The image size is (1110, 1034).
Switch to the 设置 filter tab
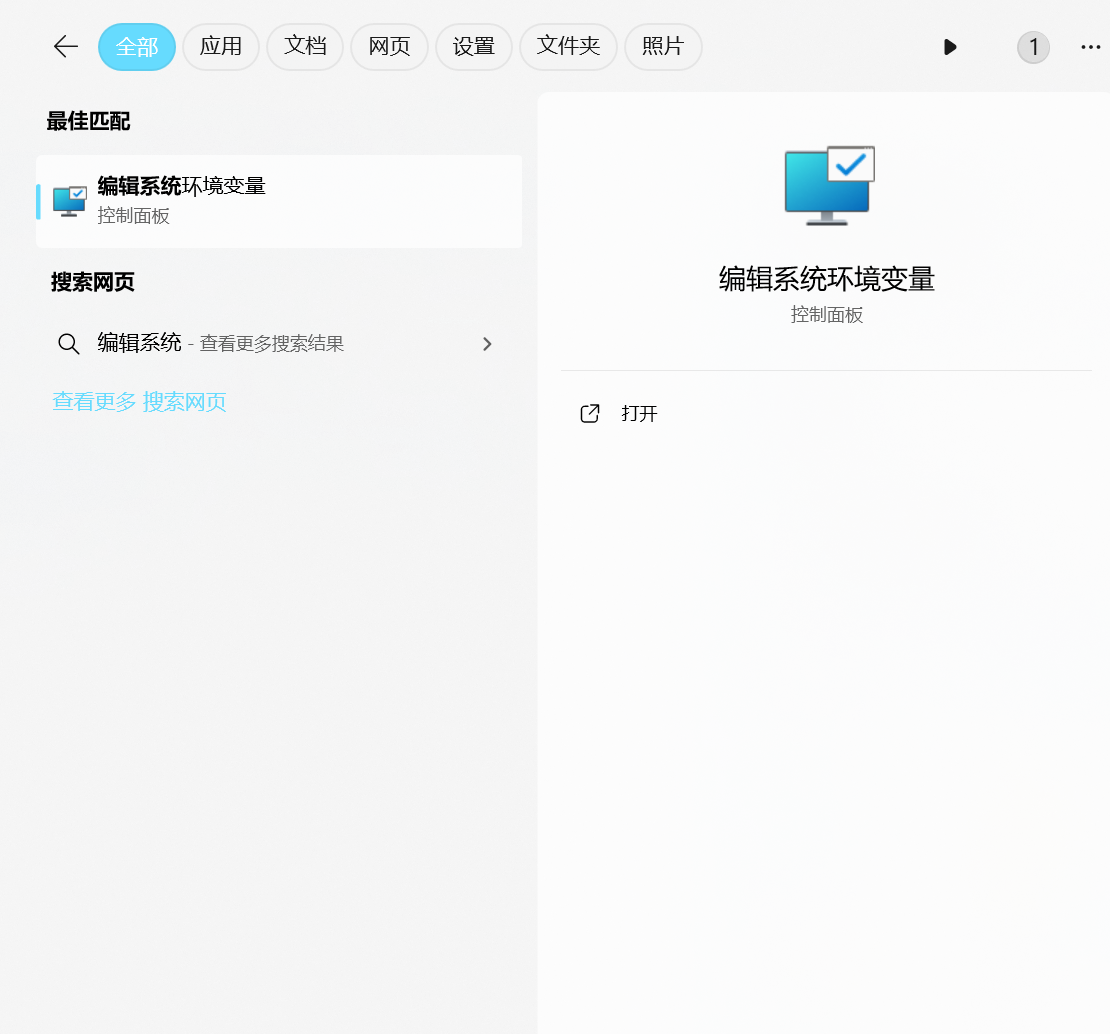474,47
